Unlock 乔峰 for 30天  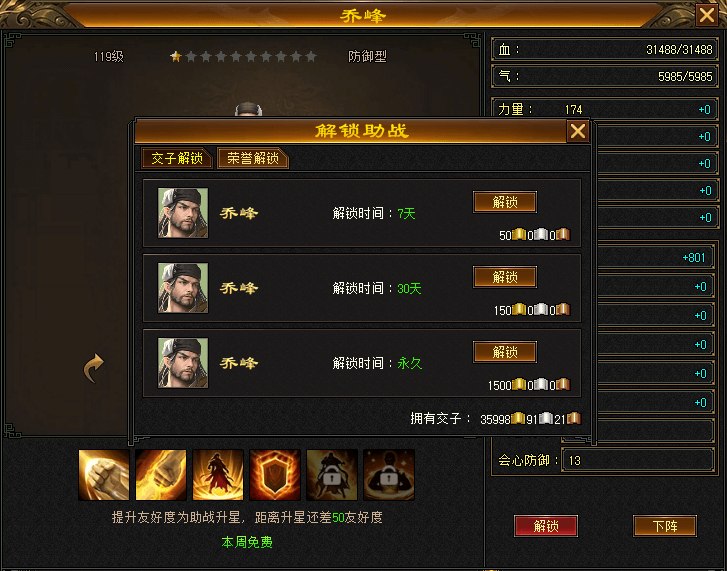coord(505,277)
